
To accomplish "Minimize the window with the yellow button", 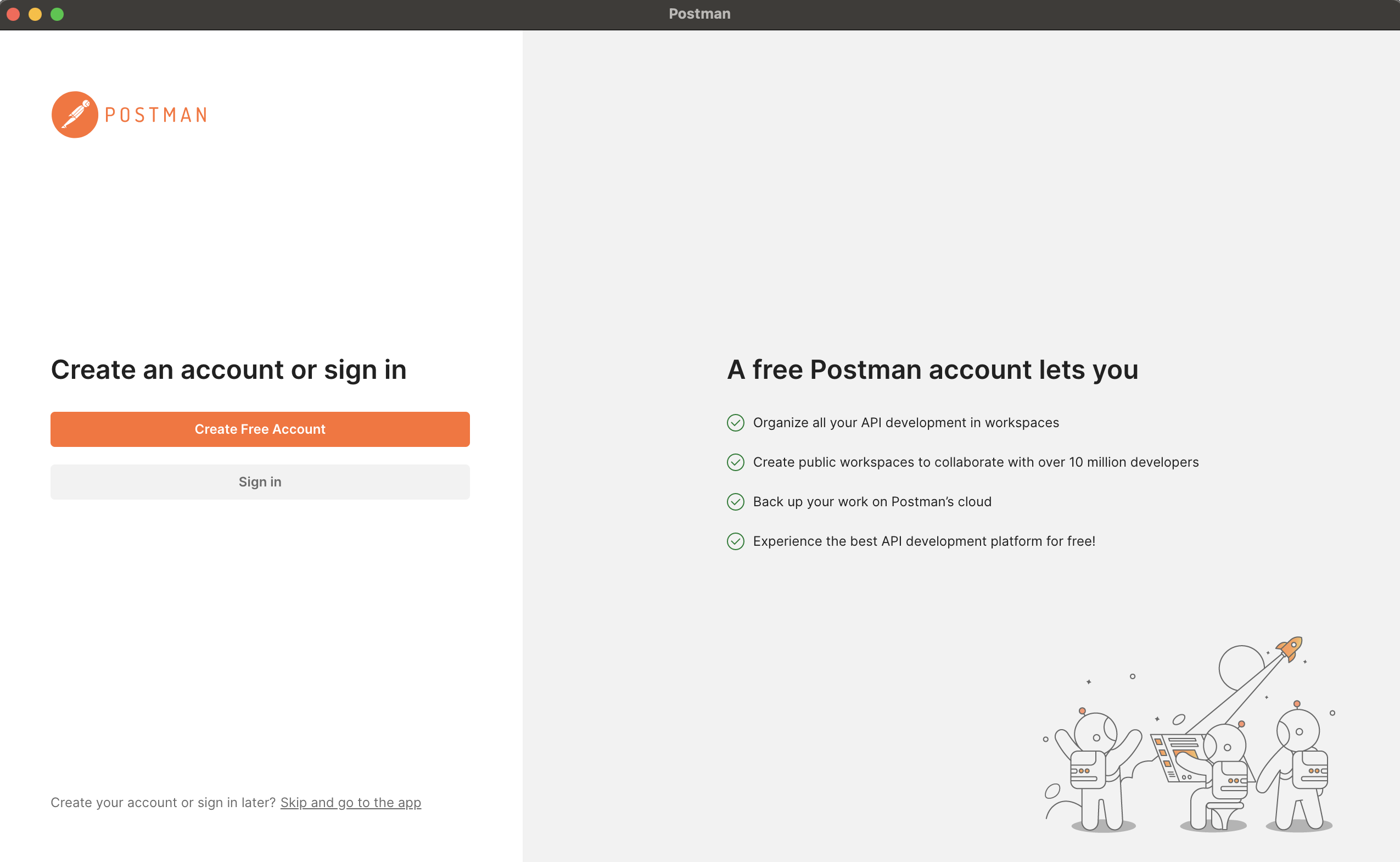I will (35, 14).
